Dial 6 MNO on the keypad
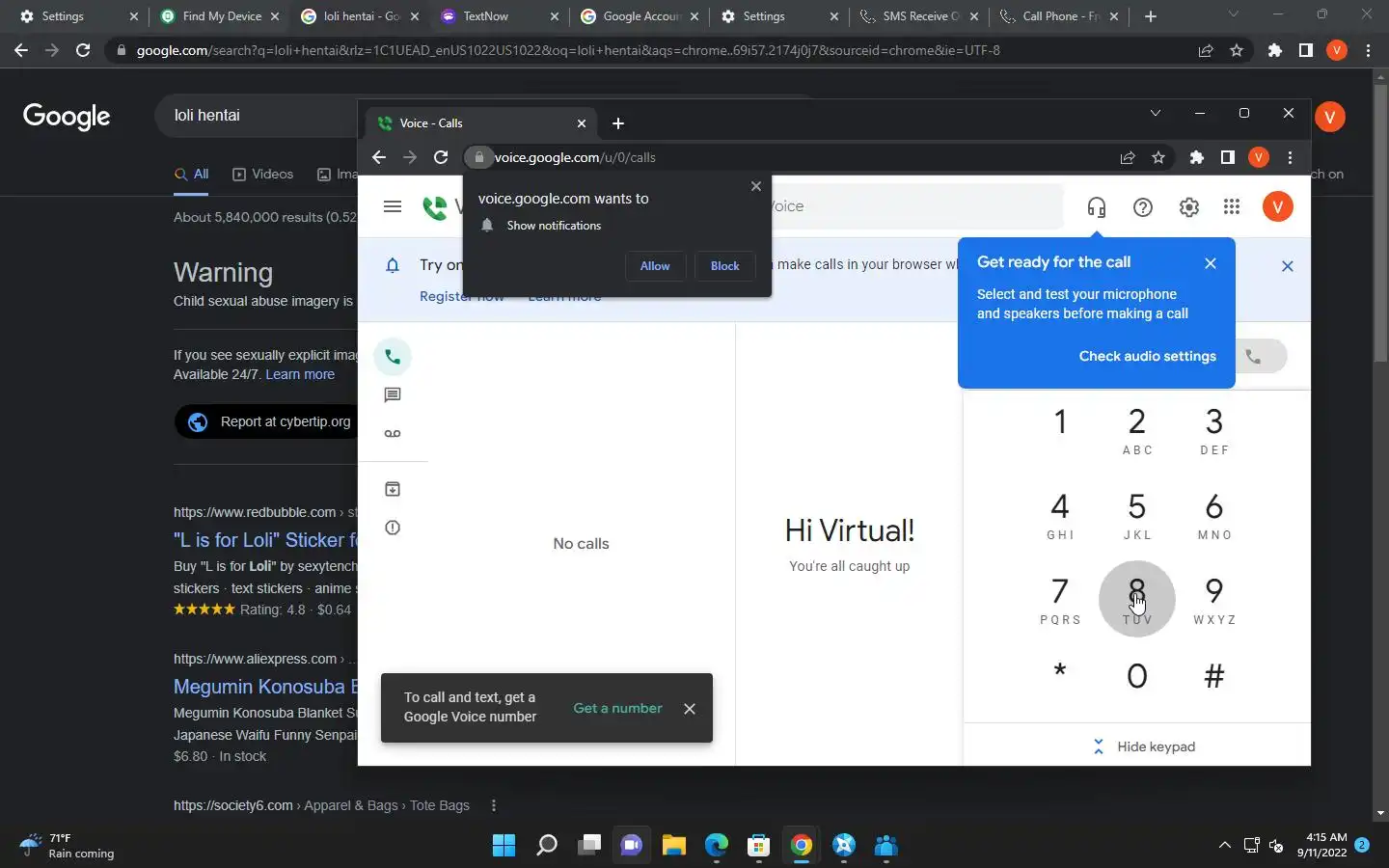 pos(1214,515)
